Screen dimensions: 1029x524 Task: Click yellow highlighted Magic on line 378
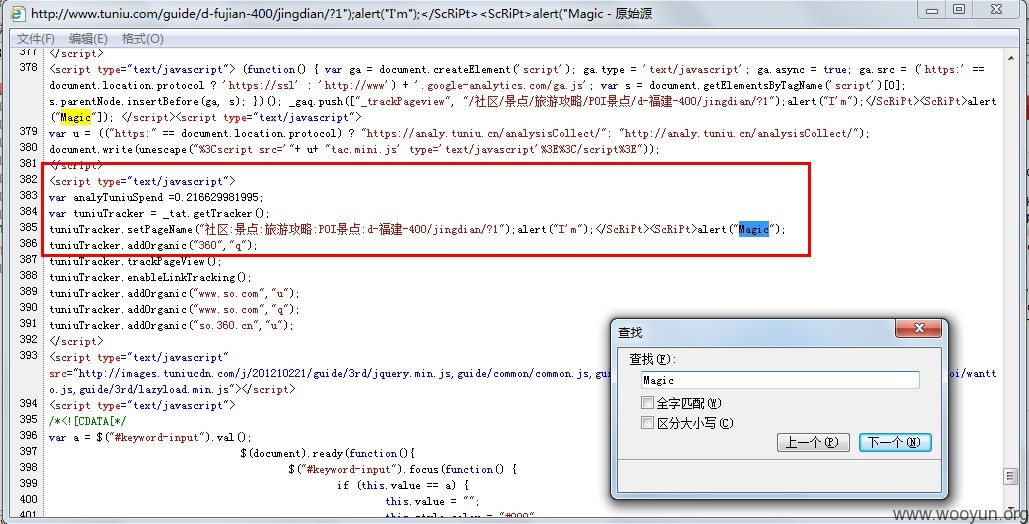75,117
